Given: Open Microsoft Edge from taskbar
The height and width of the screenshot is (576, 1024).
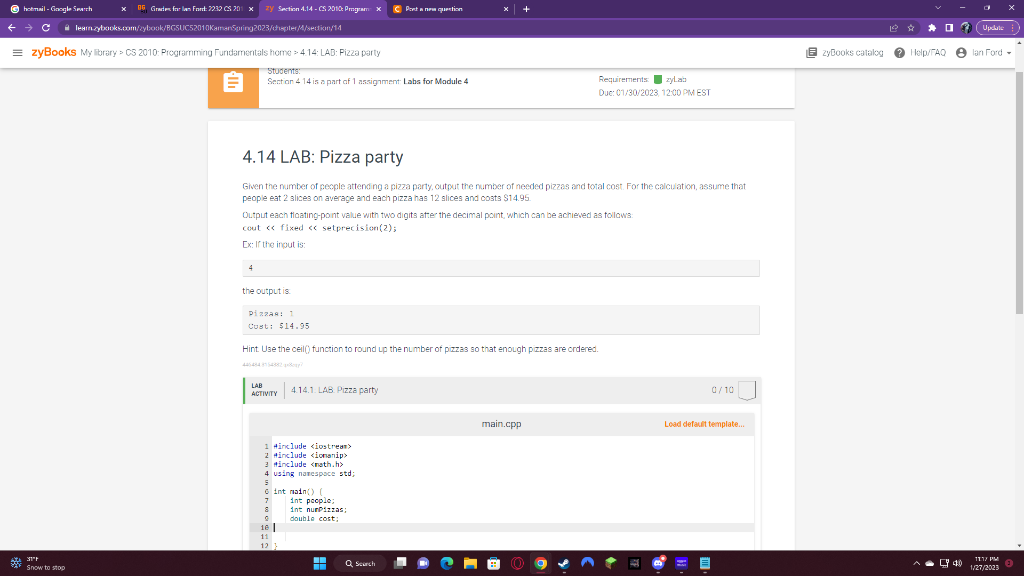Looking at the screenshot, I should click(447, 564).
